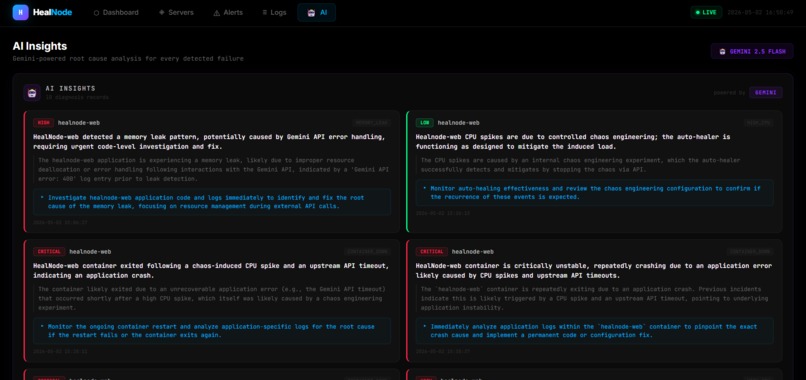Click the purple GEMINI tag
806x380 pixels.
[766, 93]
